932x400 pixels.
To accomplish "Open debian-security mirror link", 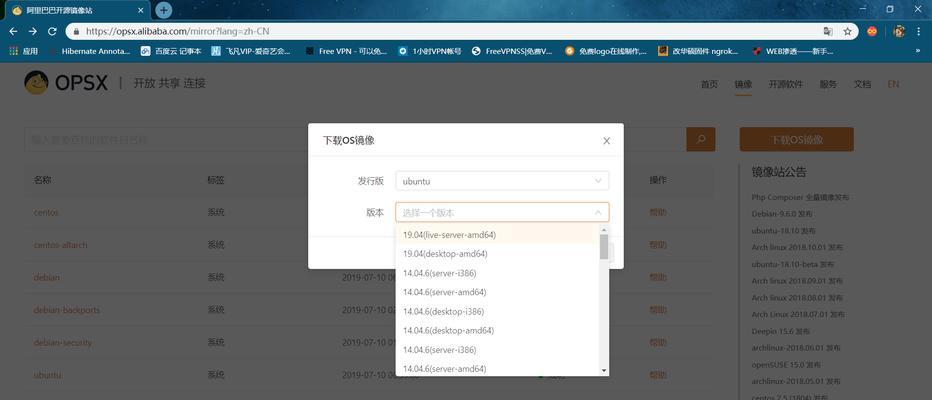I will (x=62, y=342).
